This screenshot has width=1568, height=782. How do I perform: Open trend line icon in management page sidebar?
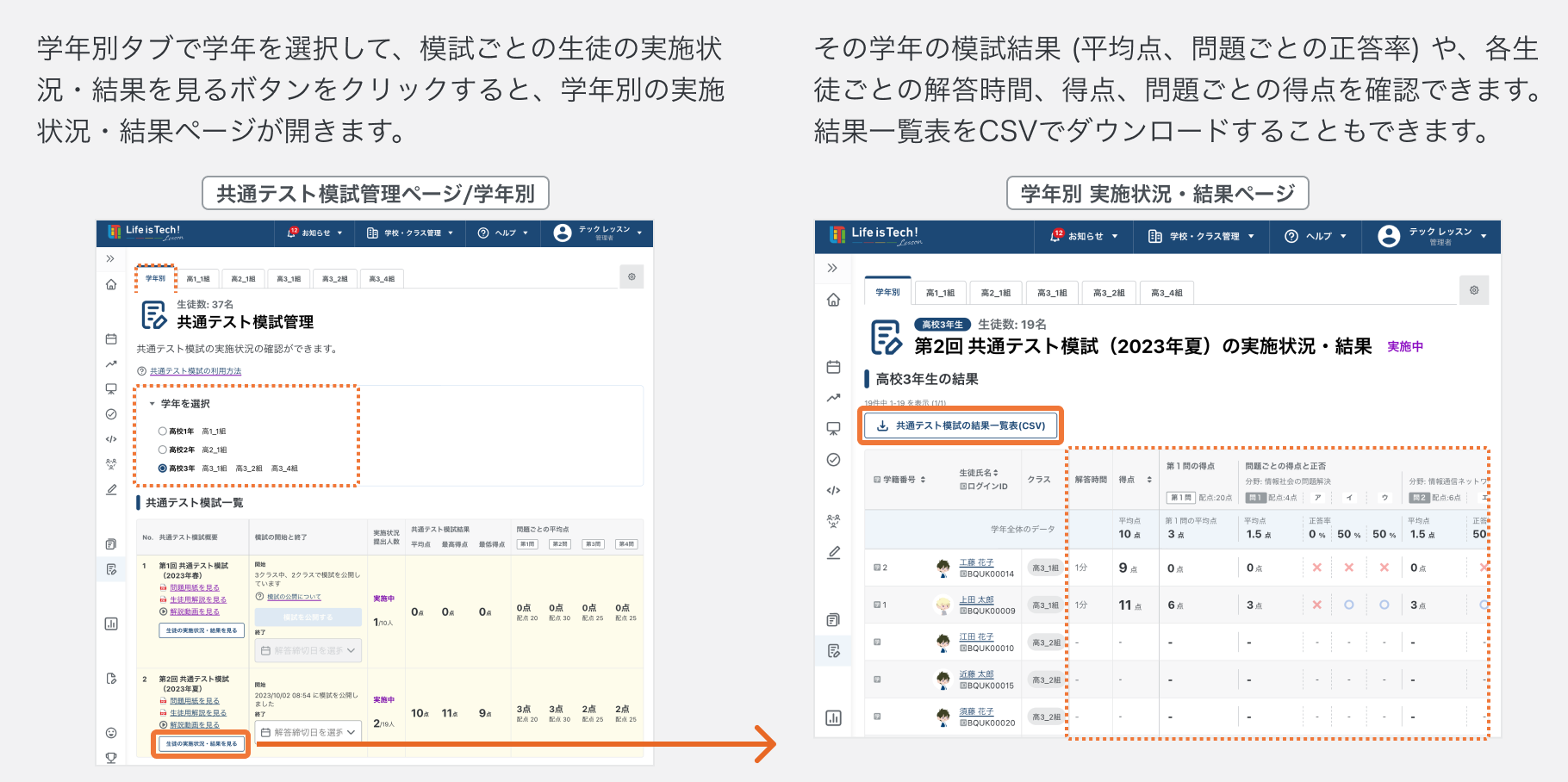[x=111, y=363]
